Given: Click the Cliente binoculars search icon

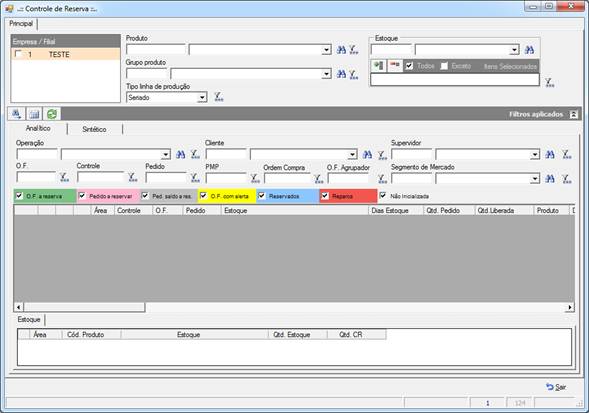Looking at the screenshot, I should tap(367, 154).
